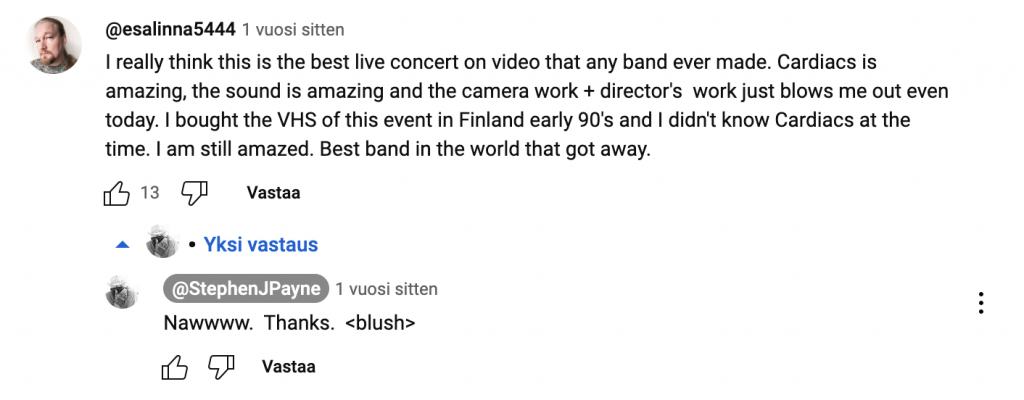Collapse replies with the blue arrow
The width and height of the screenshot is (1024, 400).
click(x=123, y=244)
